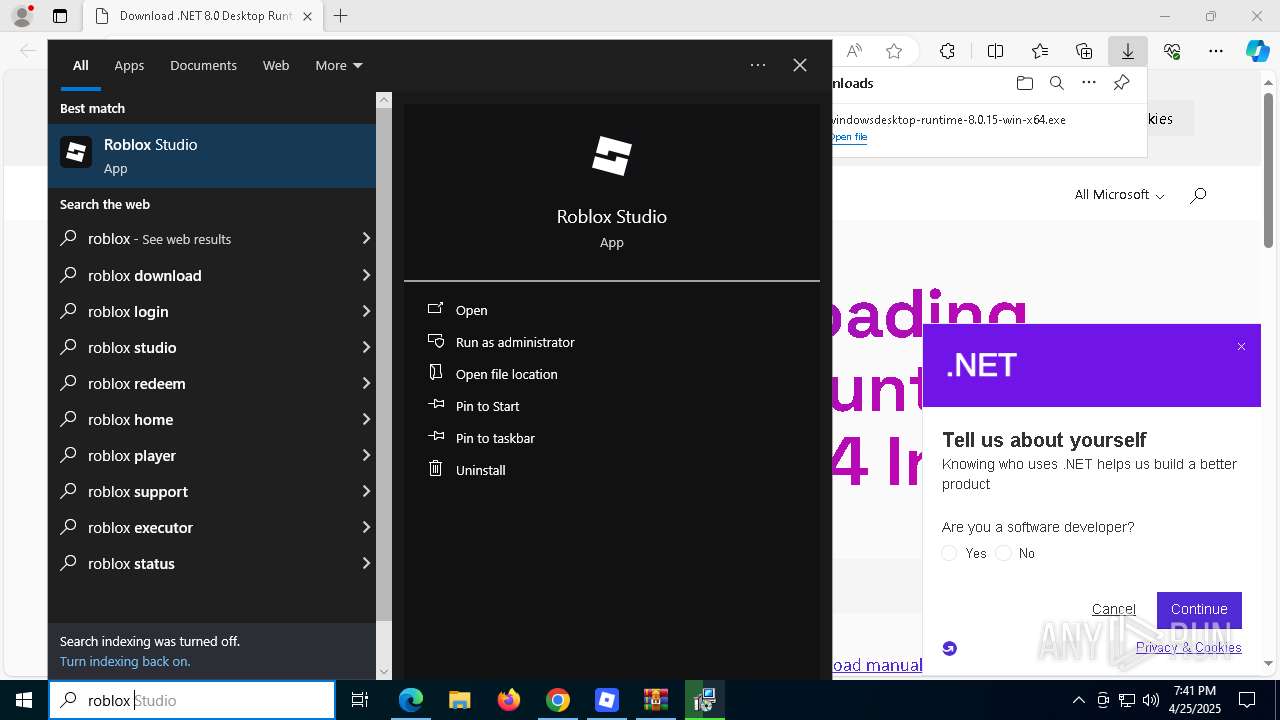
Task: Expand the 'roblox download' suggestion arrow
Action: tap(366, 275)
